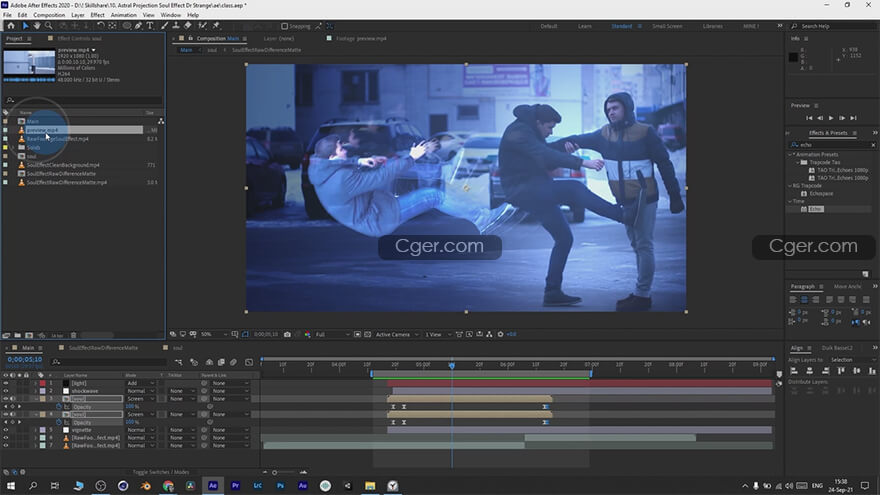
Task: Select the Type tool
Action: click(x=150, y=26)
